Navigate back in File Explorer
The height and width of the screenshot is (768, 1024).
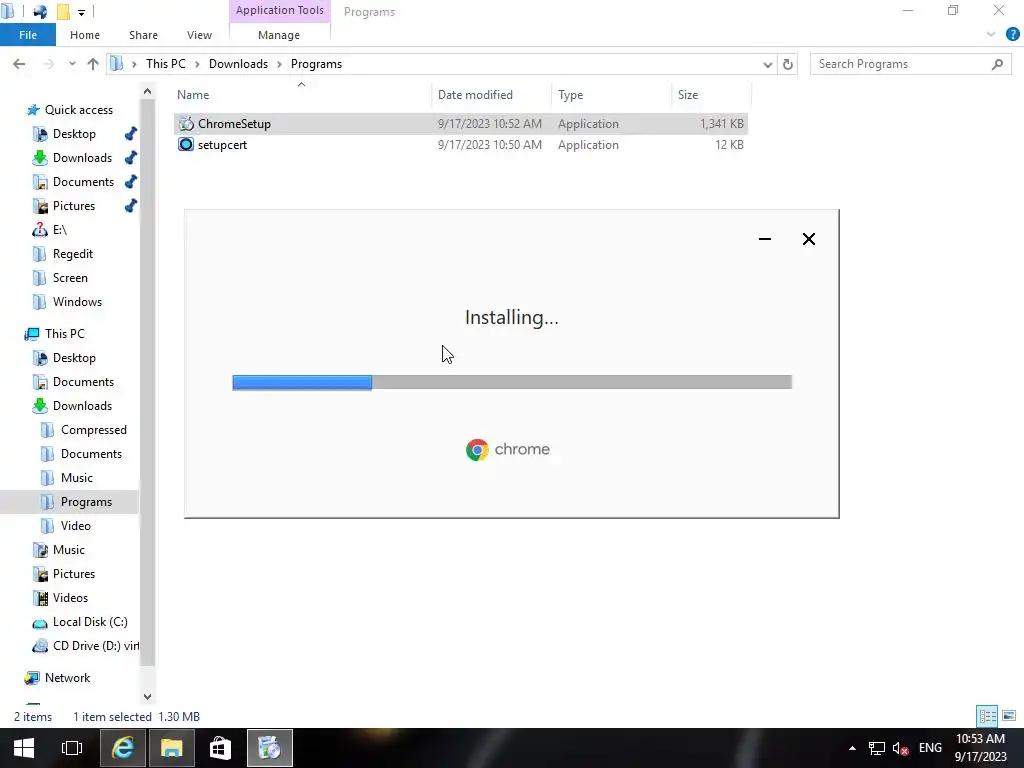[x=19, y=64]
